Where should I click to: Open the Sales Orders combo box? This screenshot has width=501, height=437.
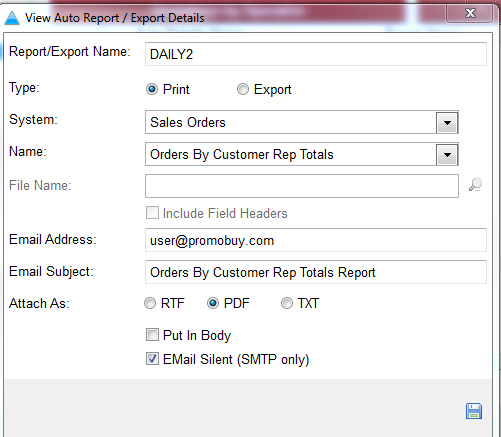point(302,122)
